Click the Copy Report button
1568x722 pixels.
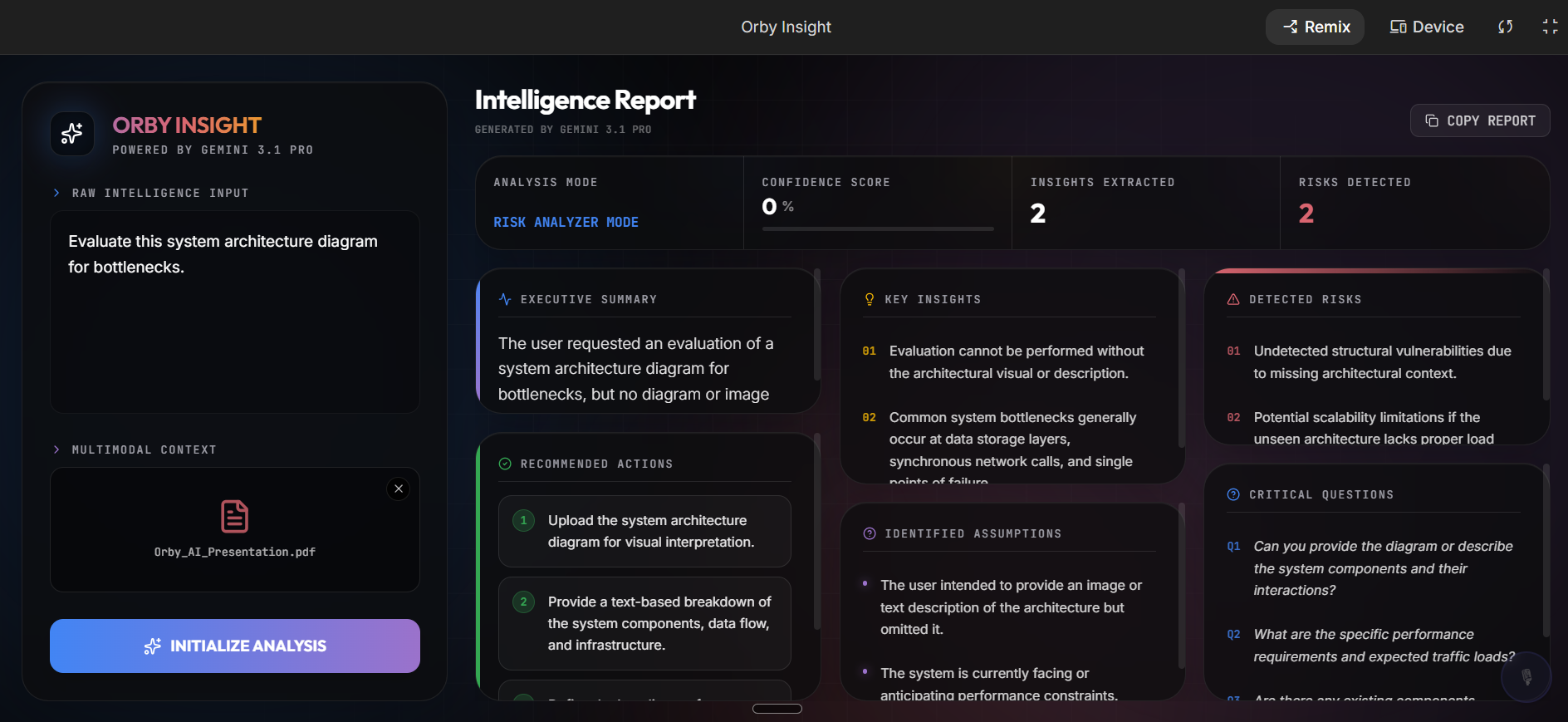click(1480, 120)
